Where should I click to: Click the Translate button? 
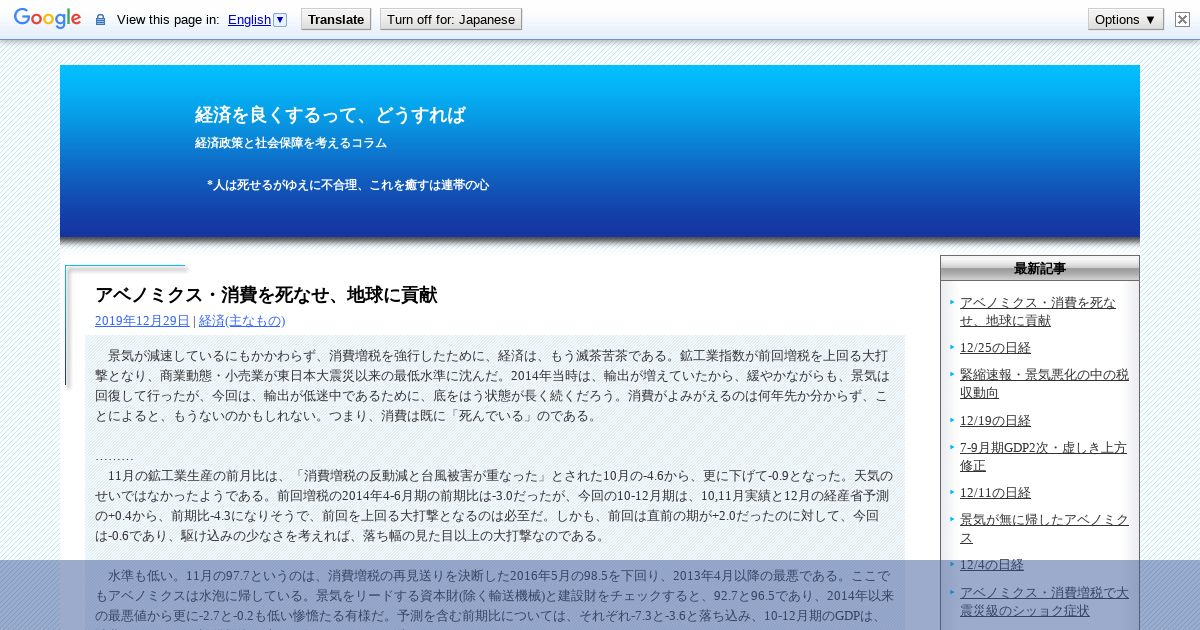click(336, 19)
